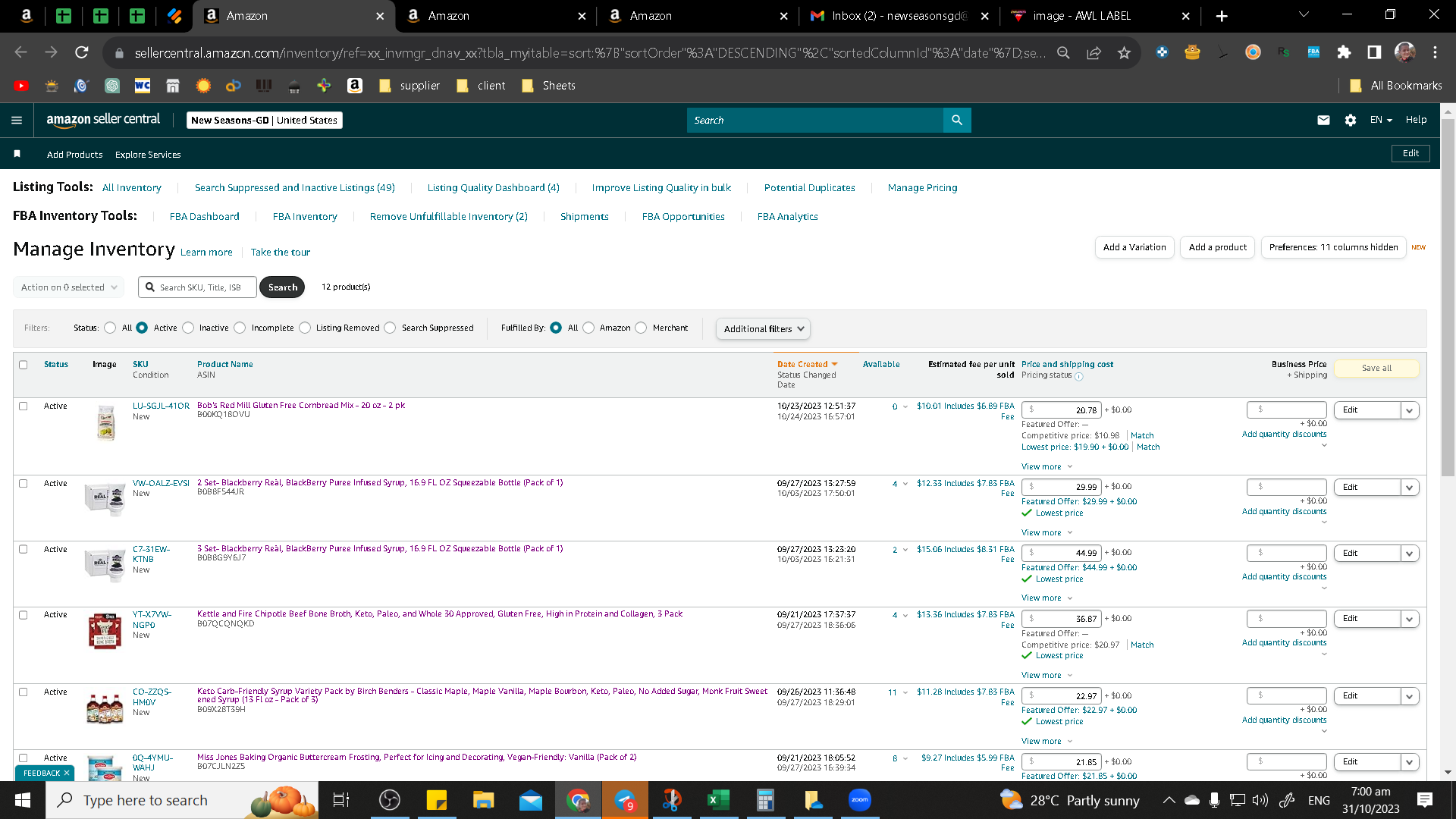Select Fulfilled By Merchant radio button

[x=642, y=328]
